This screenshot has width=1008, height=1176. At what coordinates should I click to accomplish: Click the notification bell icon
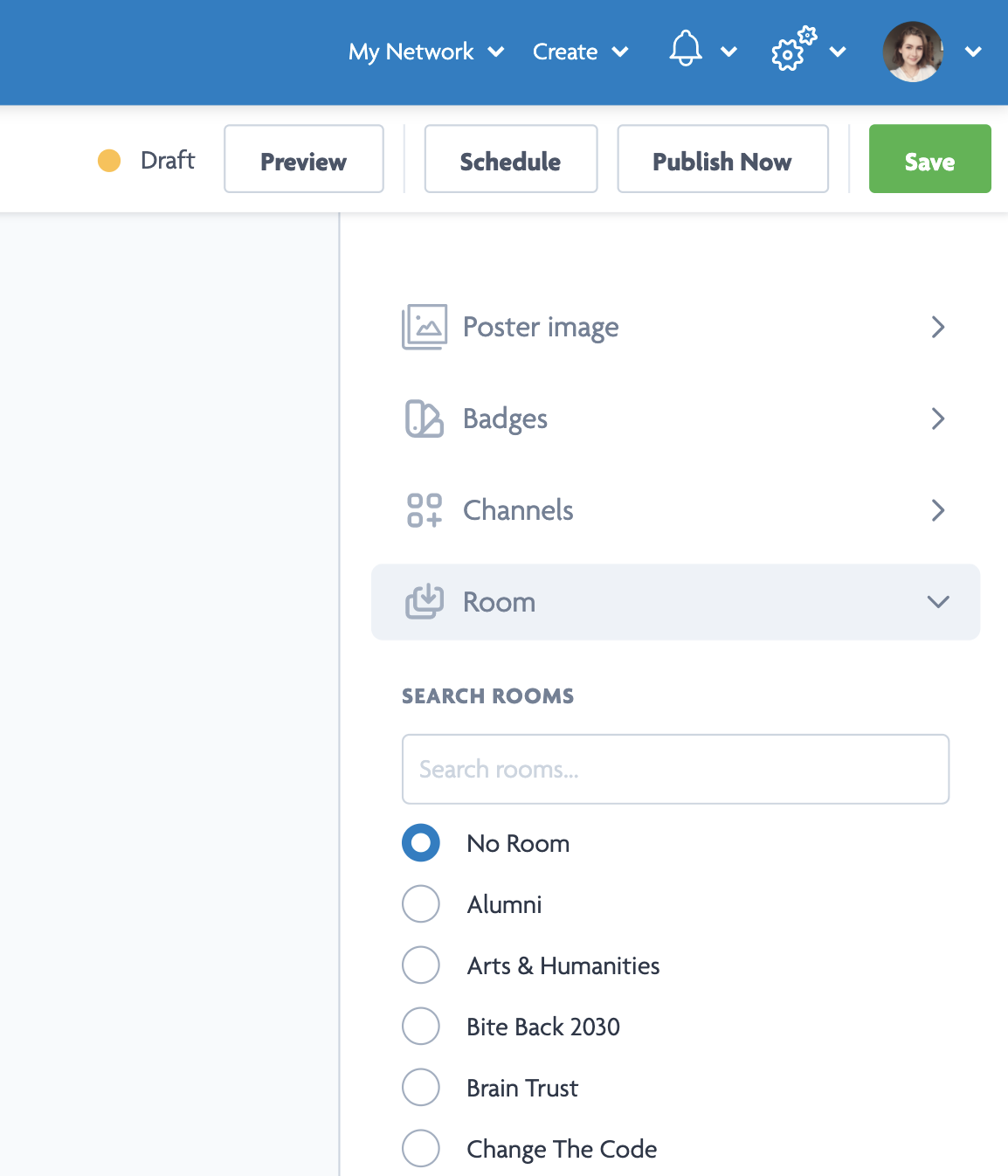tap(686, 50)
